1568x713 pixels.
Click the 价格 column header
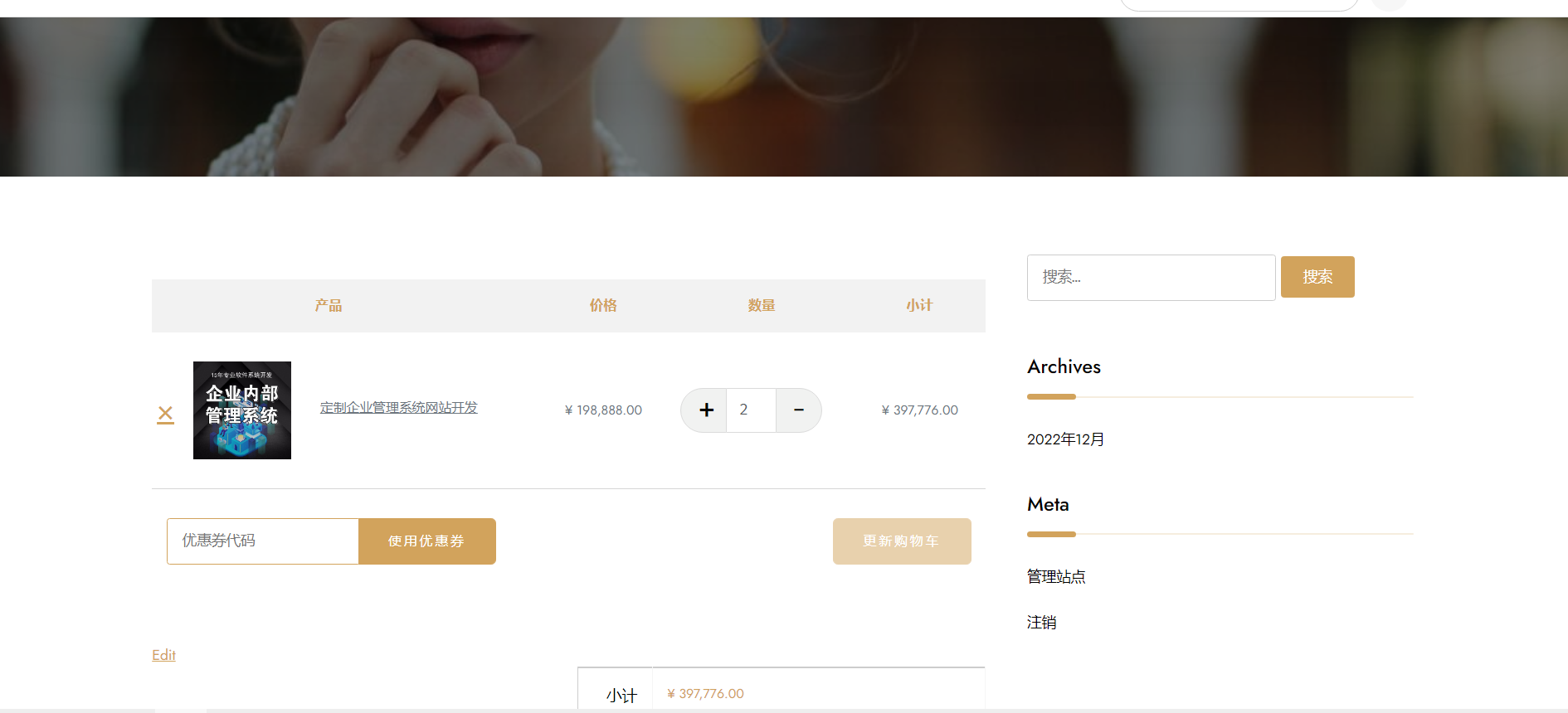point(603,305)
